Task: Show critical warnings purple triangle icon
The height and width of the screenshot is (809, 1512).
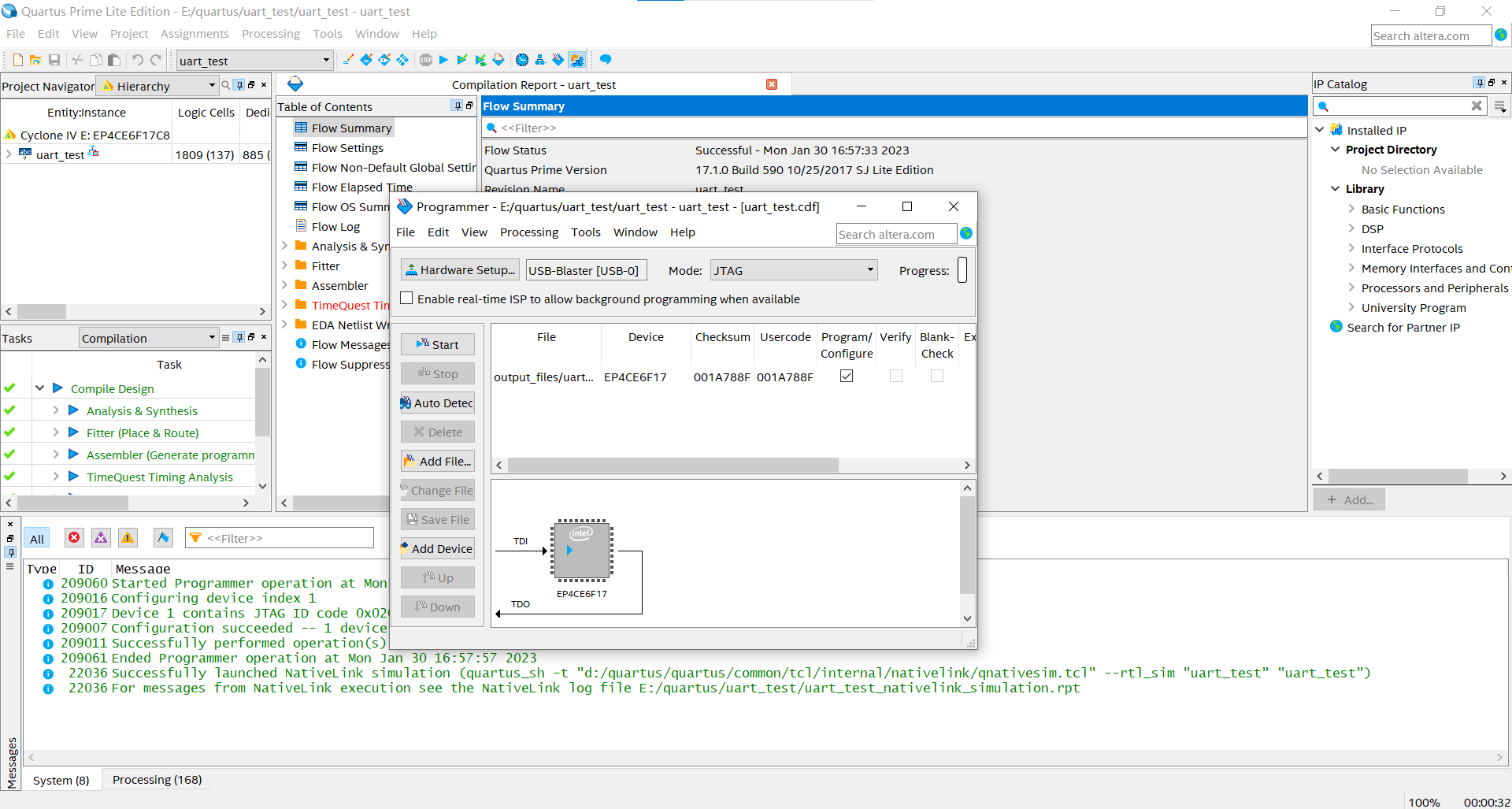Action: [101, 538]
